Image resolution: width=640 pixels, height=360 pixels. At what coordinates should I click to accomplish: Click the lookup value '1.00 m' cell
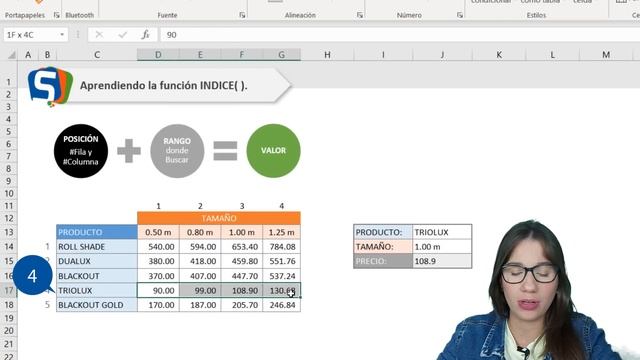(442, 247)
